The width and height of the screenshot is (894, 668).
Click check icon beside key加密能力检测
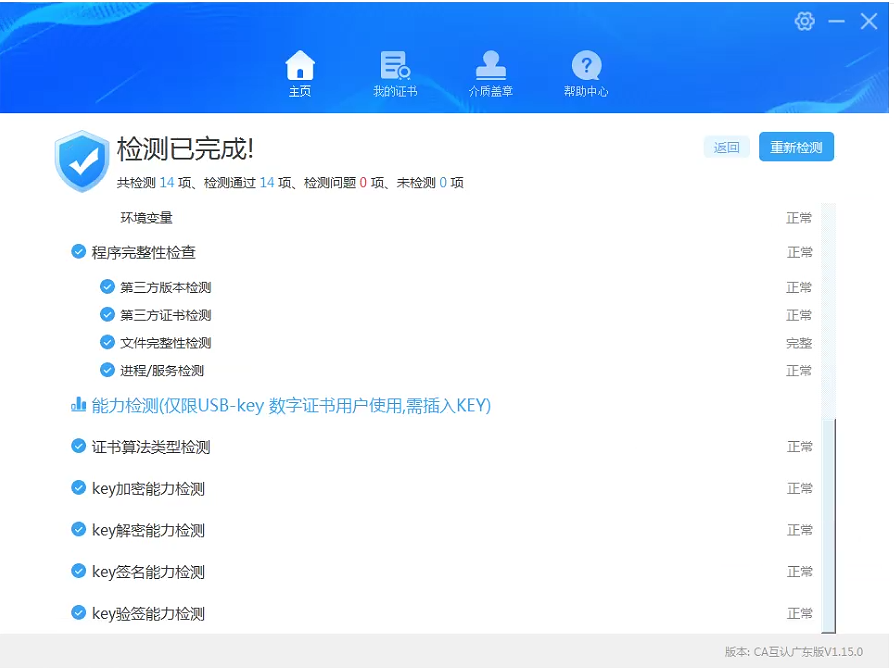point(78,488)
